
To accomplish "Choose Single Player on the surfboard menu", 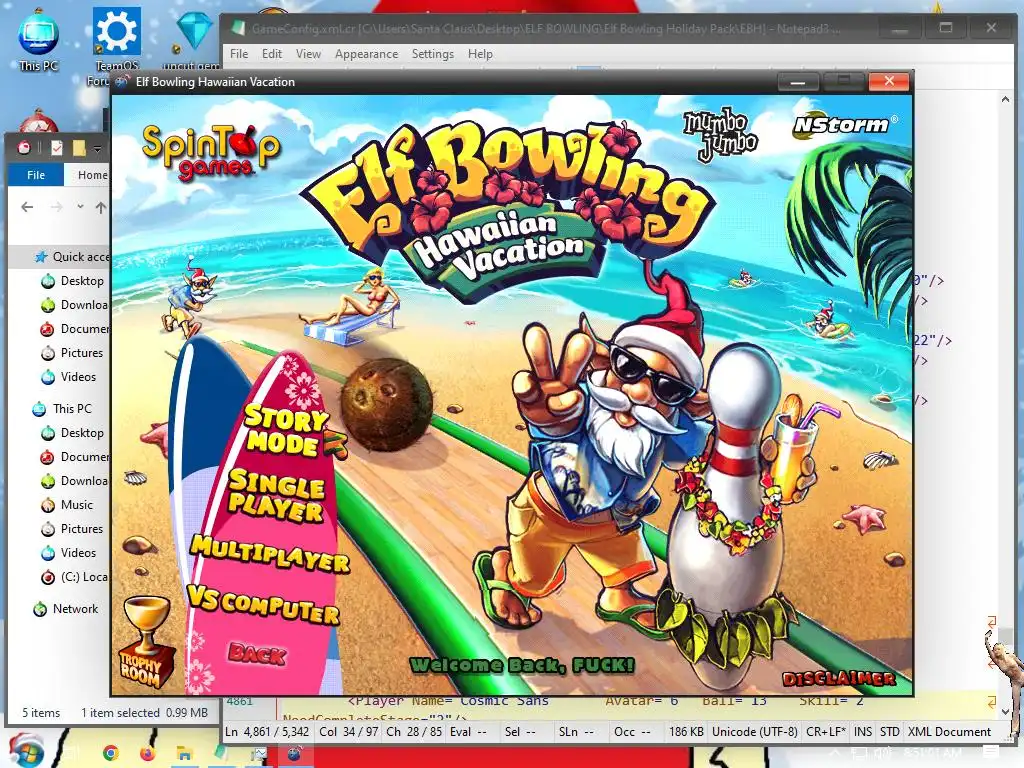I will click(276, 496).
